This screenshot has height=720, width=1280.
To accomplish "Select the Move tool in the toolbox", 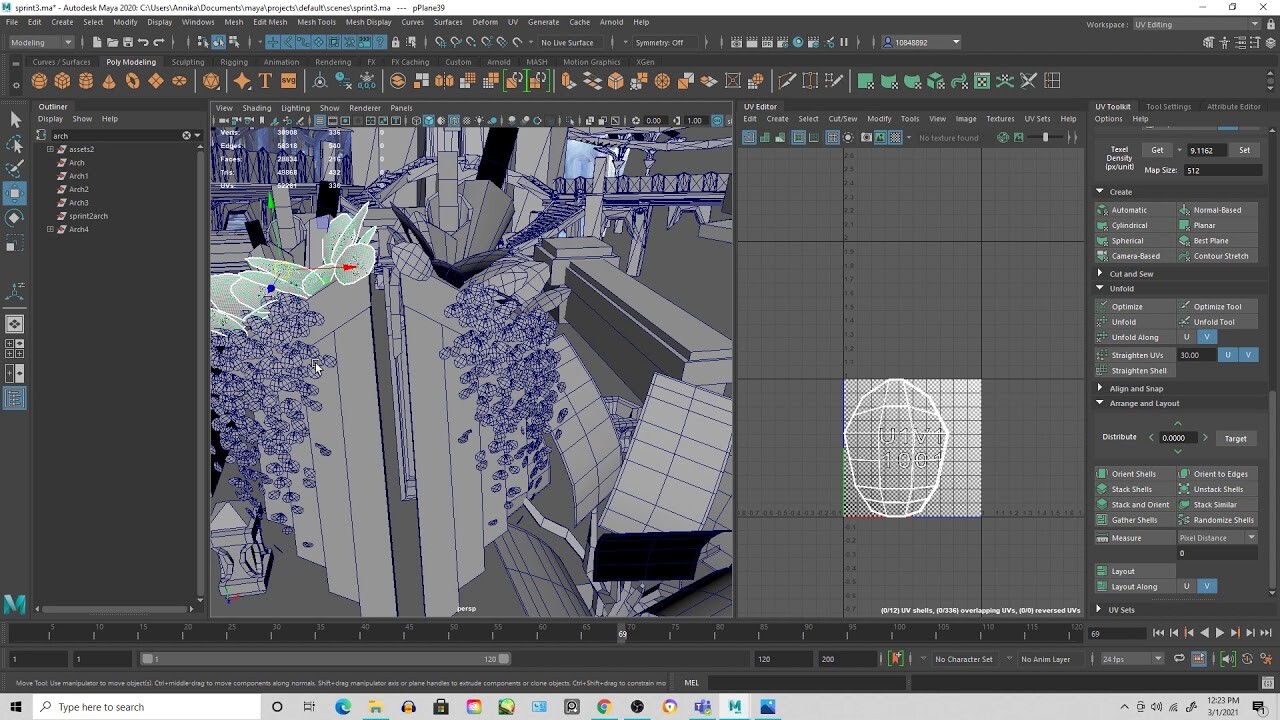I will [x=15, y=192].
